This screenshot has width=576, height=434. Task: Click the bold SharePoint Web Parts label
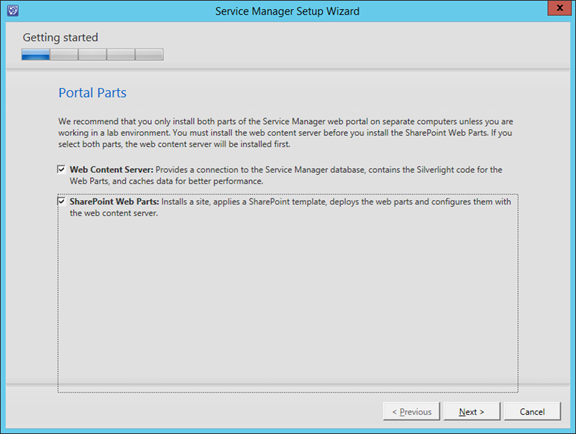pos(114,201)
